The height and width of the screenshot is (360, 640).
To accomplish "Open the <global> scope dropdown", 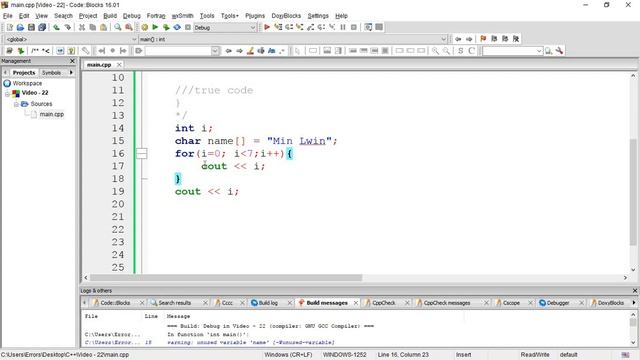I will [x=134, y=39].
